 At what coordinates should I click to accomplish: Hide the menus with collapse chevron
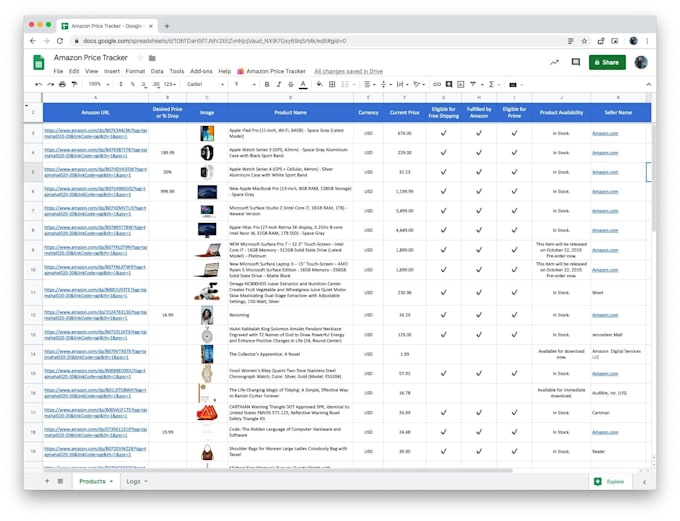[x=648, y=84]
